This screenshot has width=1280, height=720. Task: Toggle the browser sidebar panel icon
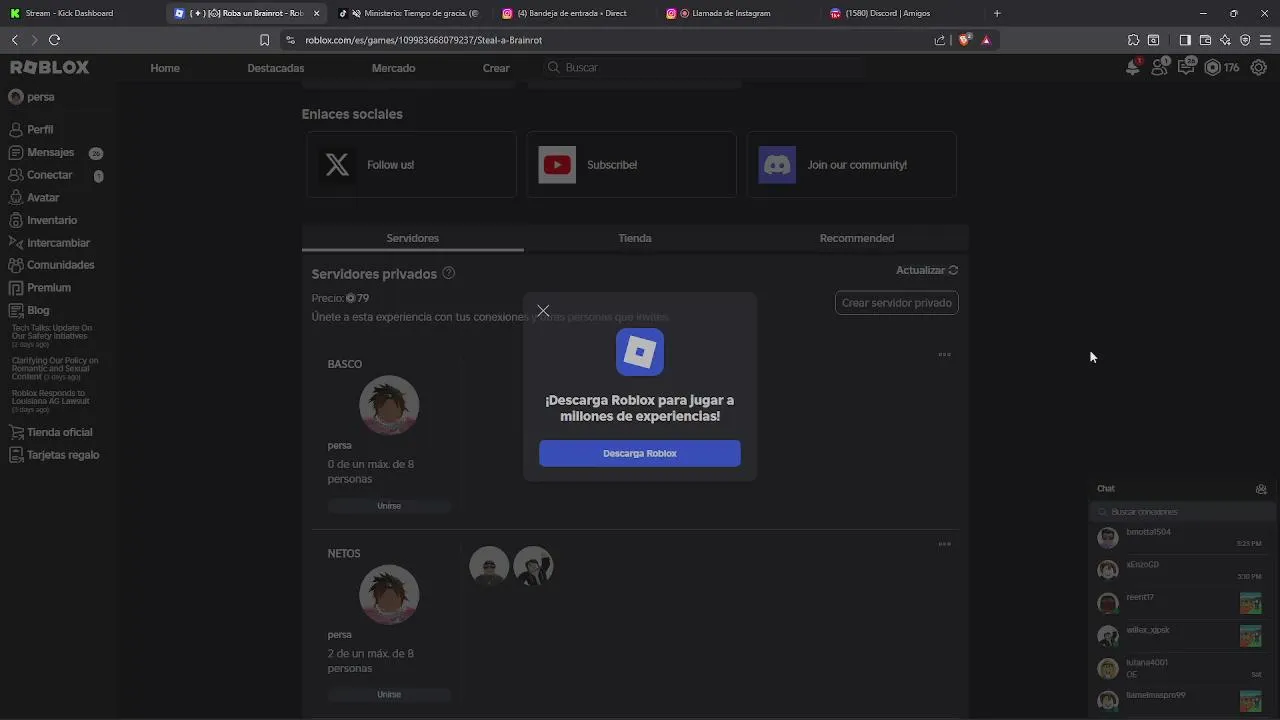(x=1185, y=40)
